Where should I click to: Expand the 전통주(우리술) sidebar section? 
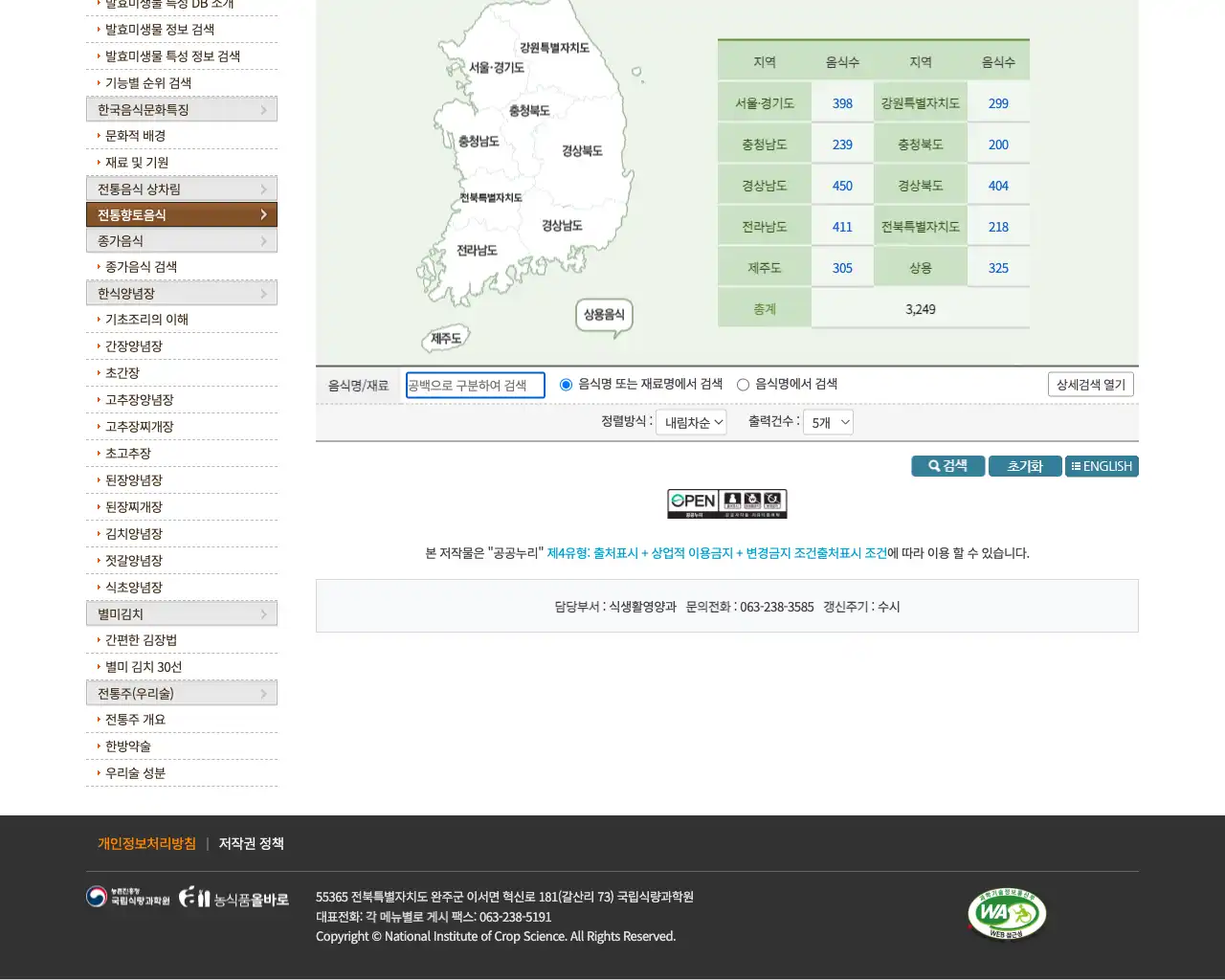tap(181, 692)
